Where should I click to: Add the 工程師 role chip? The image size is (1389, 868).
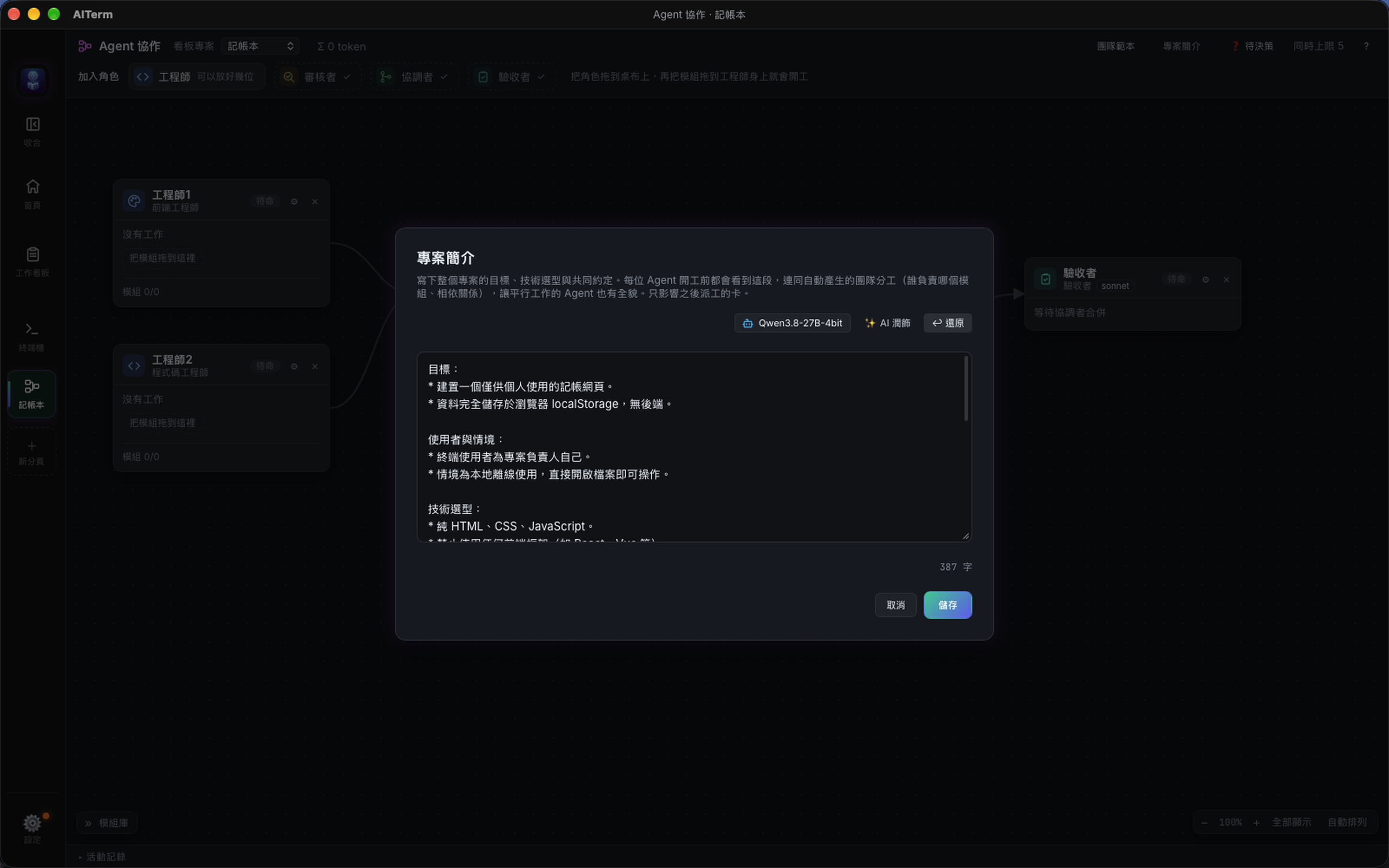pos(197,76)
